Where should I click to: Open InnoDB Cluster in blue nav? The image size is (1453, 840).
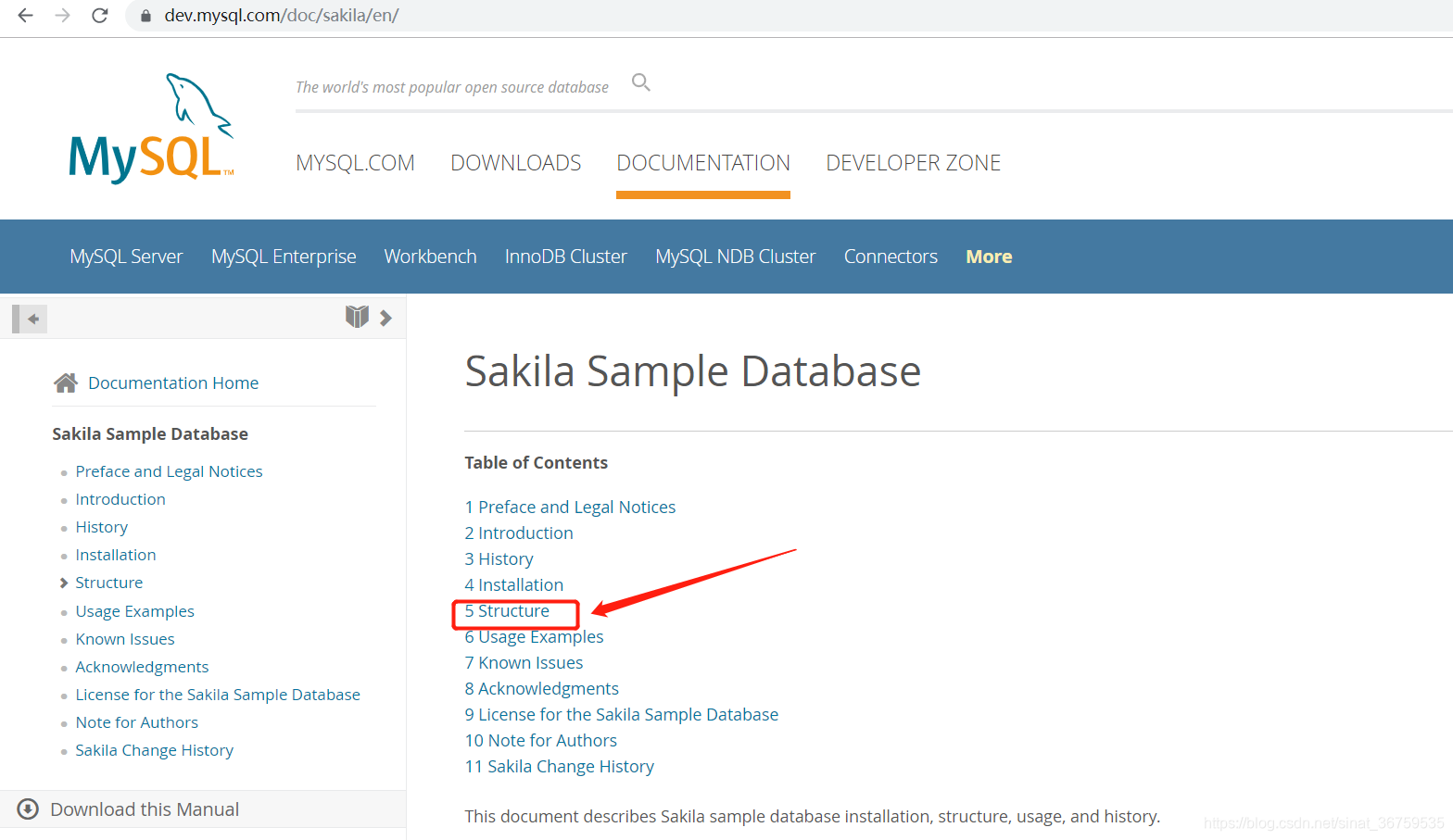pyautogui.click(x=566, y=257)
